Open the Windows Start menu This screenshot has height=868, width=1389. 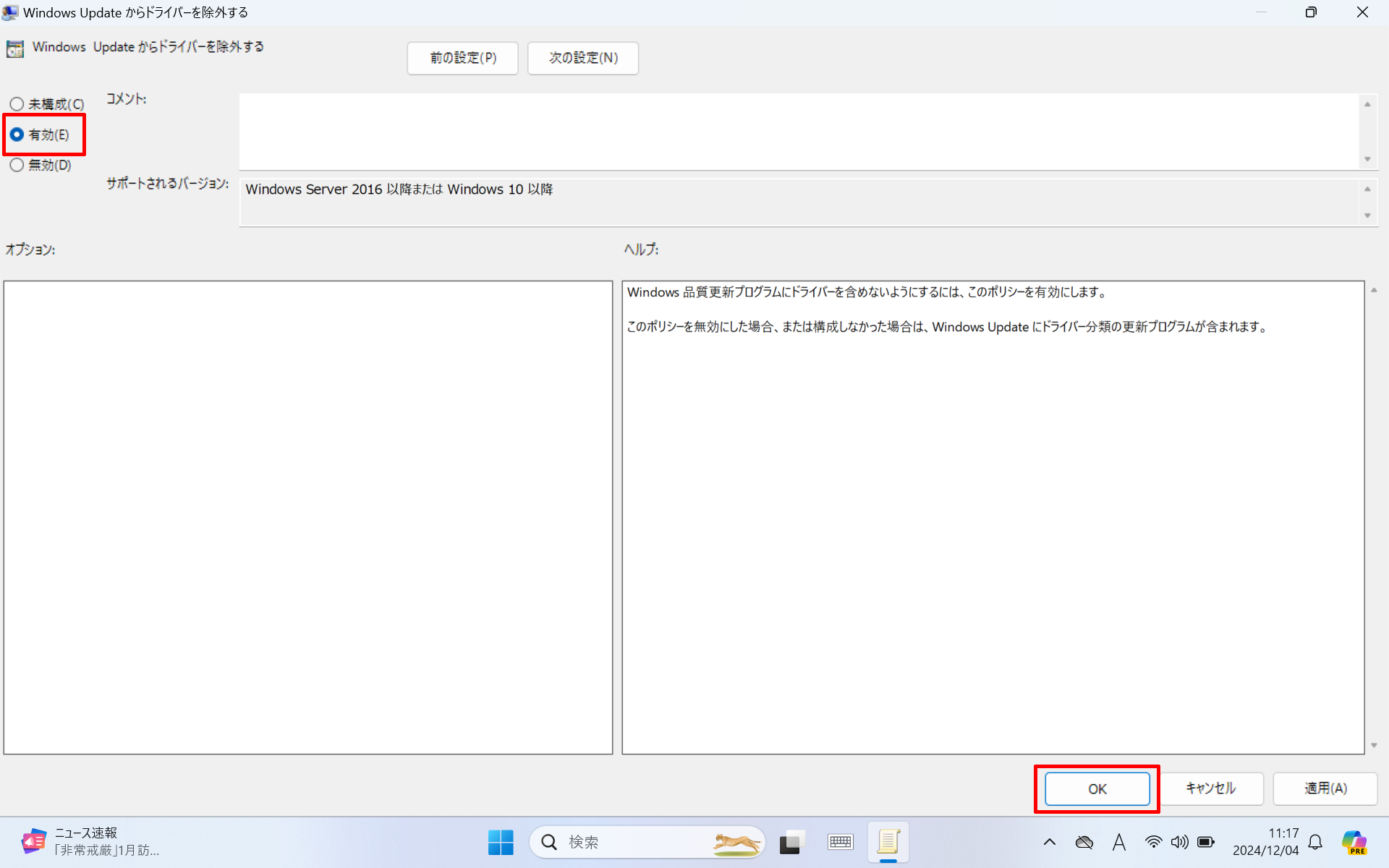(501, 843)
